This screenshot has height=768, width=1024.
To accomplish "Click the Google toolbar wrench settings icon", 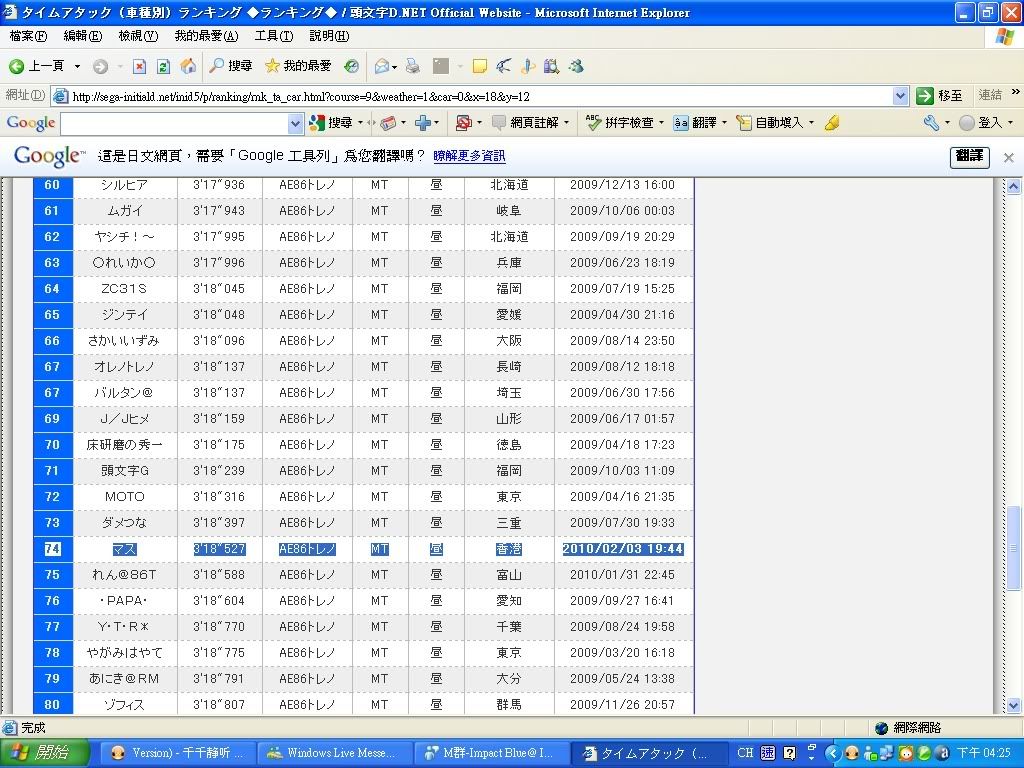I will (931, 123).
